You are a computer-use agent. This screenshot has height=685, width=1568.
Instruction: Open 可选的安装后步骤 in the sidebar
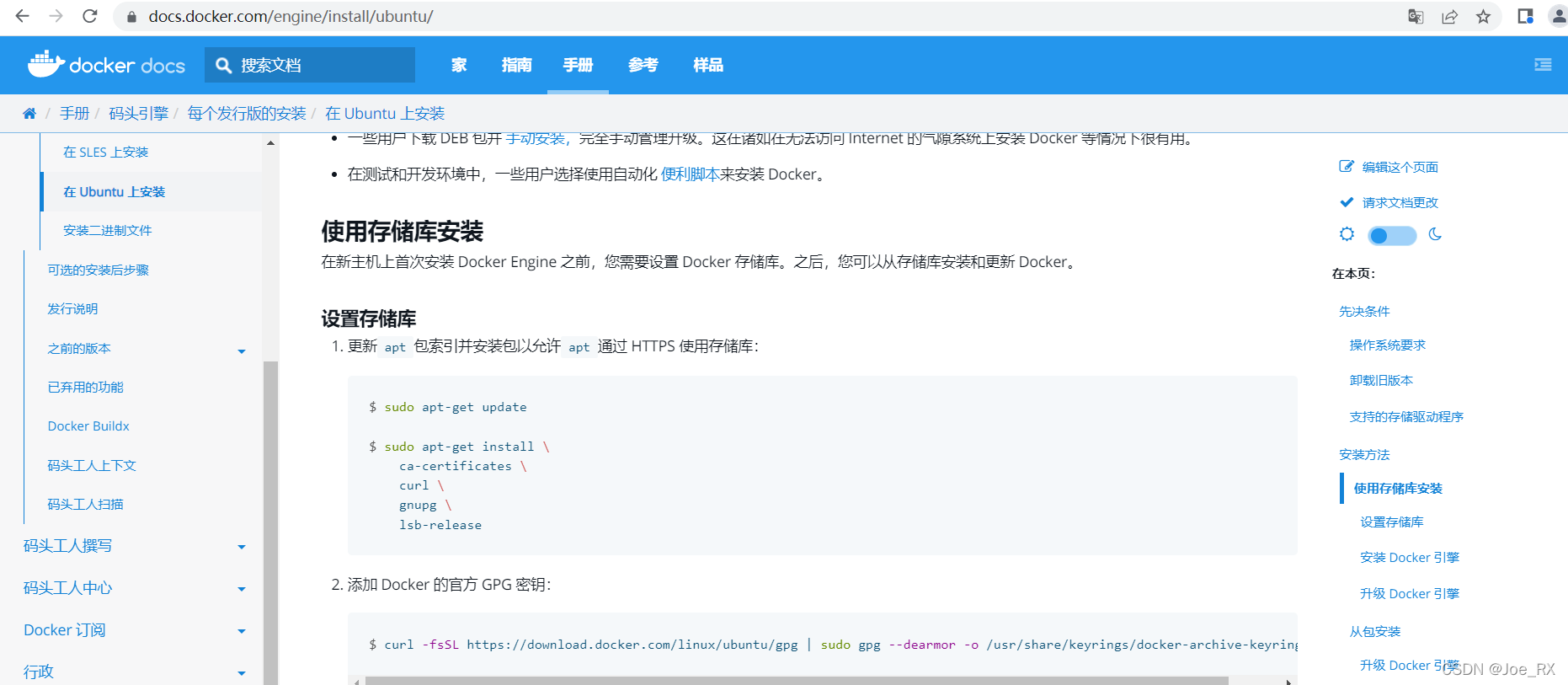[x=98, y=270]
